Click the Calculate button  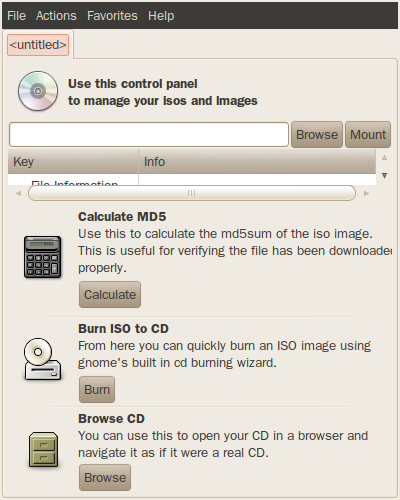pyautogui.click(x=110, y=295)
